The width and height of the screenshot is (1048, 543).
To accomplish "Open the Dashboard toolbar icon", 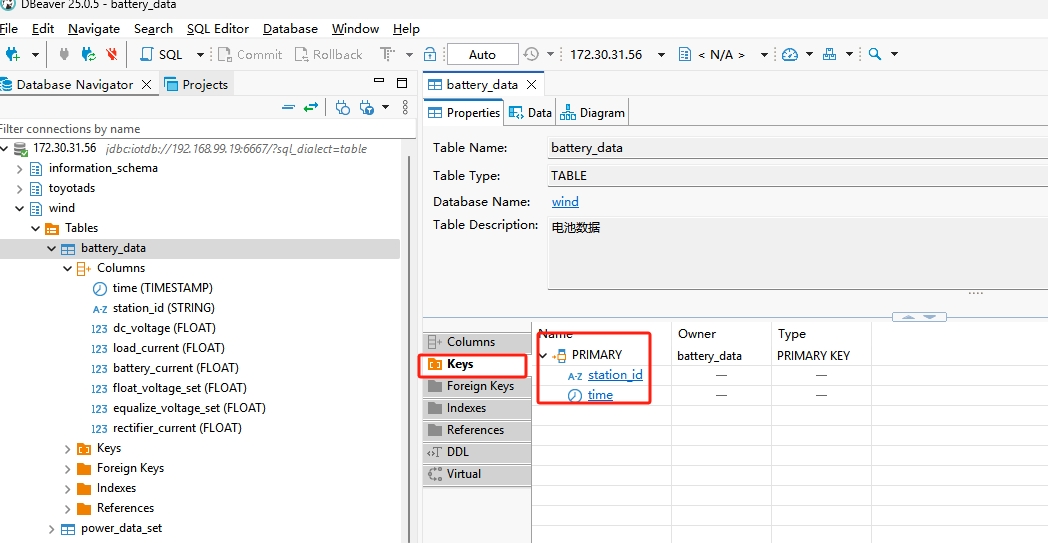I will click(791, 54).
